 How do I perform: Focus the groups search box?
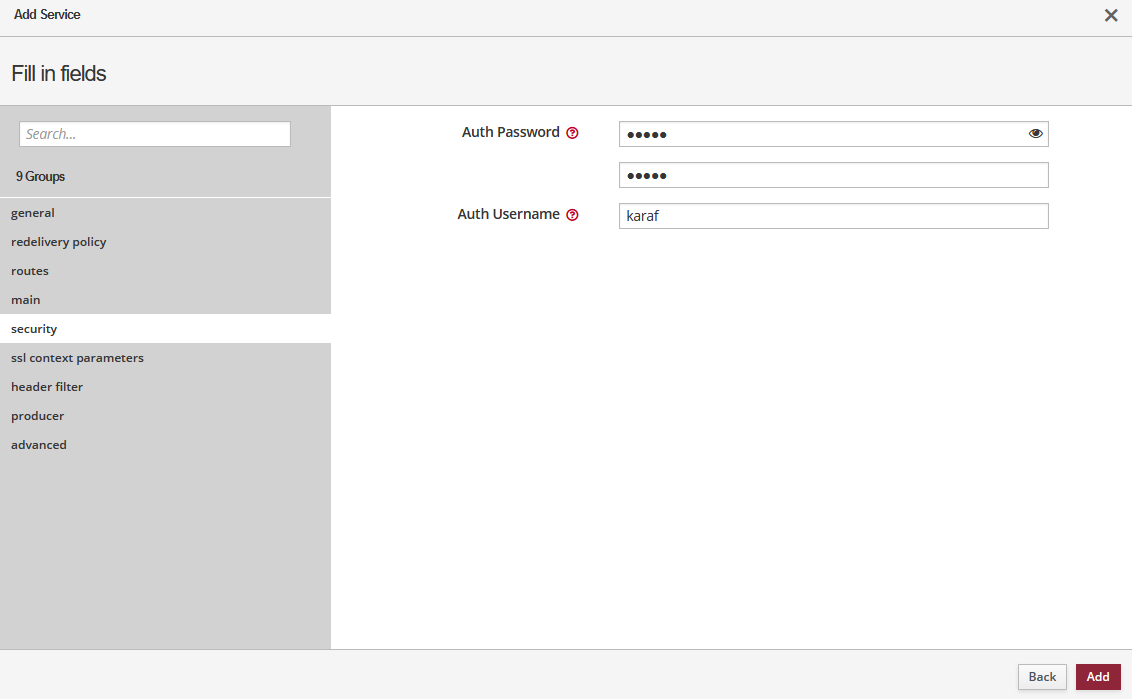155,134
